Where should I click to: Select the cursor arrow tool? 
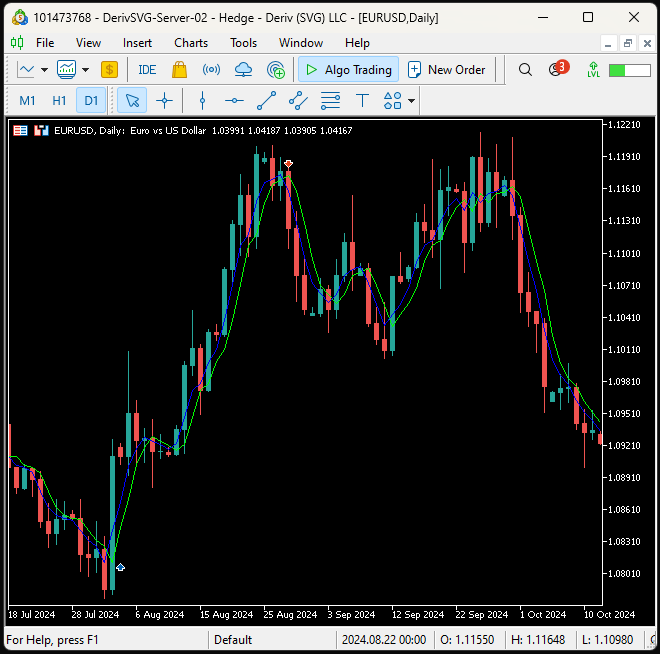click(132, 101)
